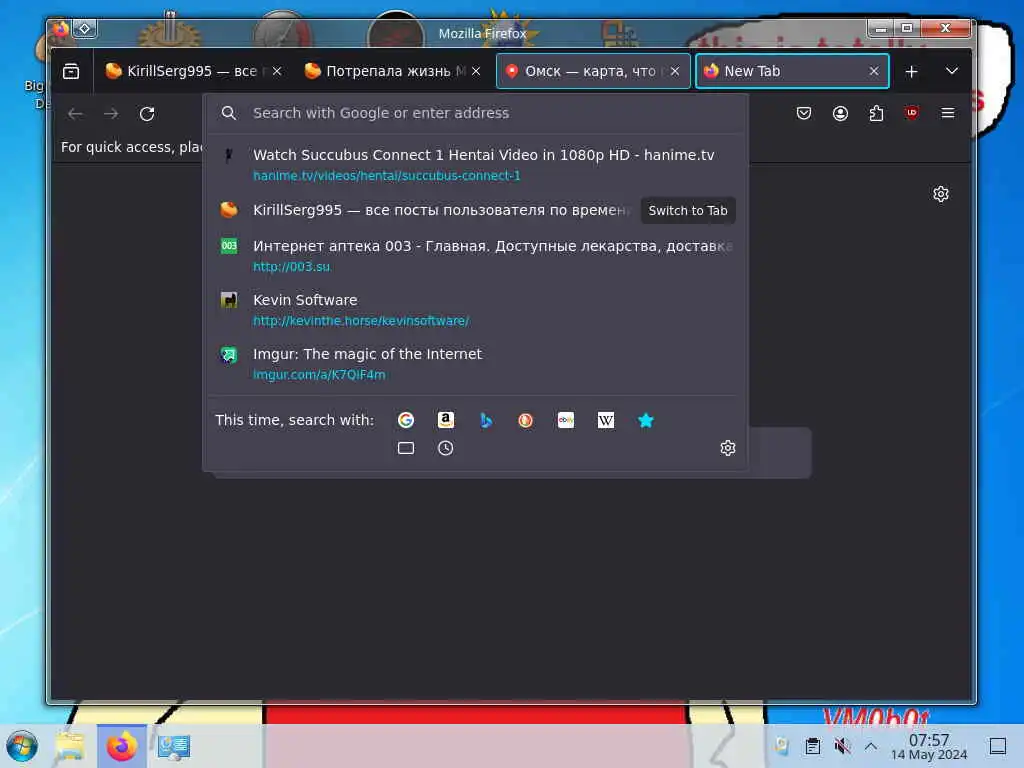Open Интернет аптека 003 suggestion
Screen dimensions: 1024x768
point(475,255)
